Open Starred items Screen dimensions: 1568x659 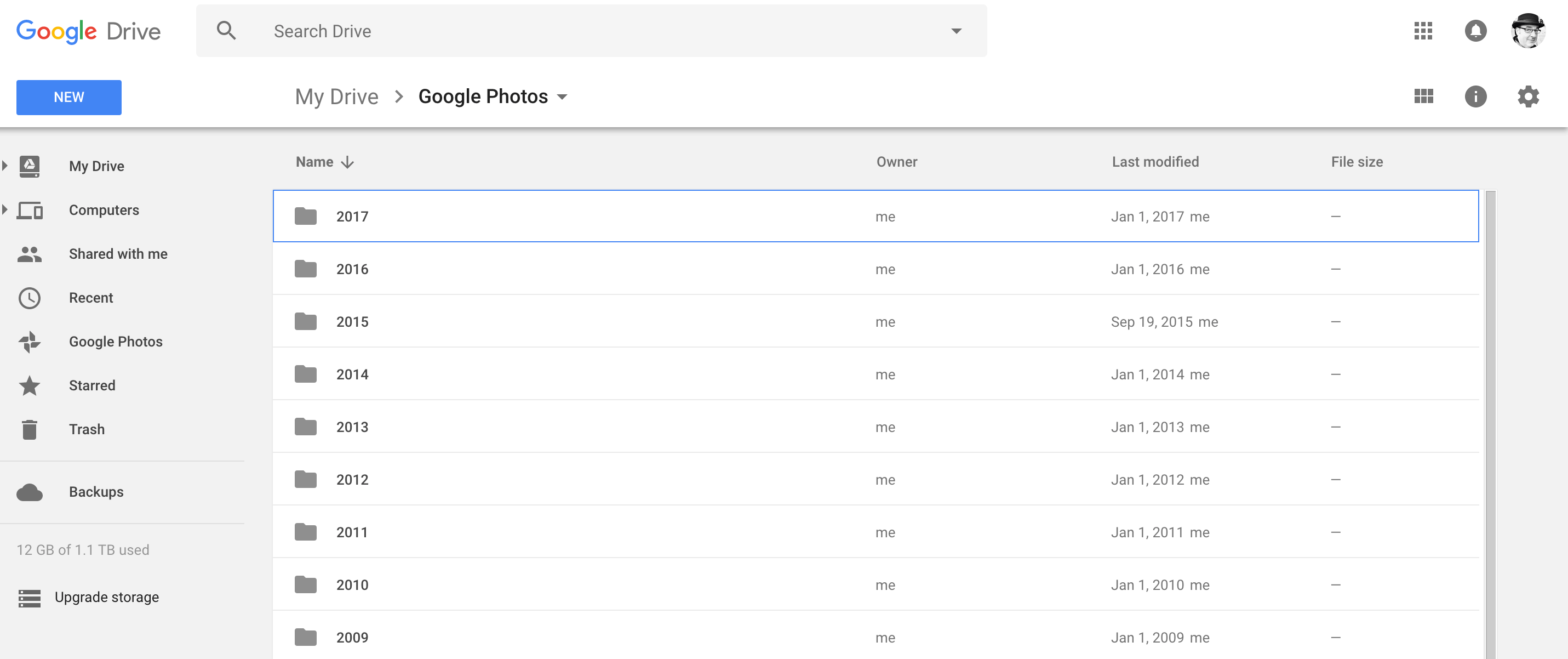(92, 385)
